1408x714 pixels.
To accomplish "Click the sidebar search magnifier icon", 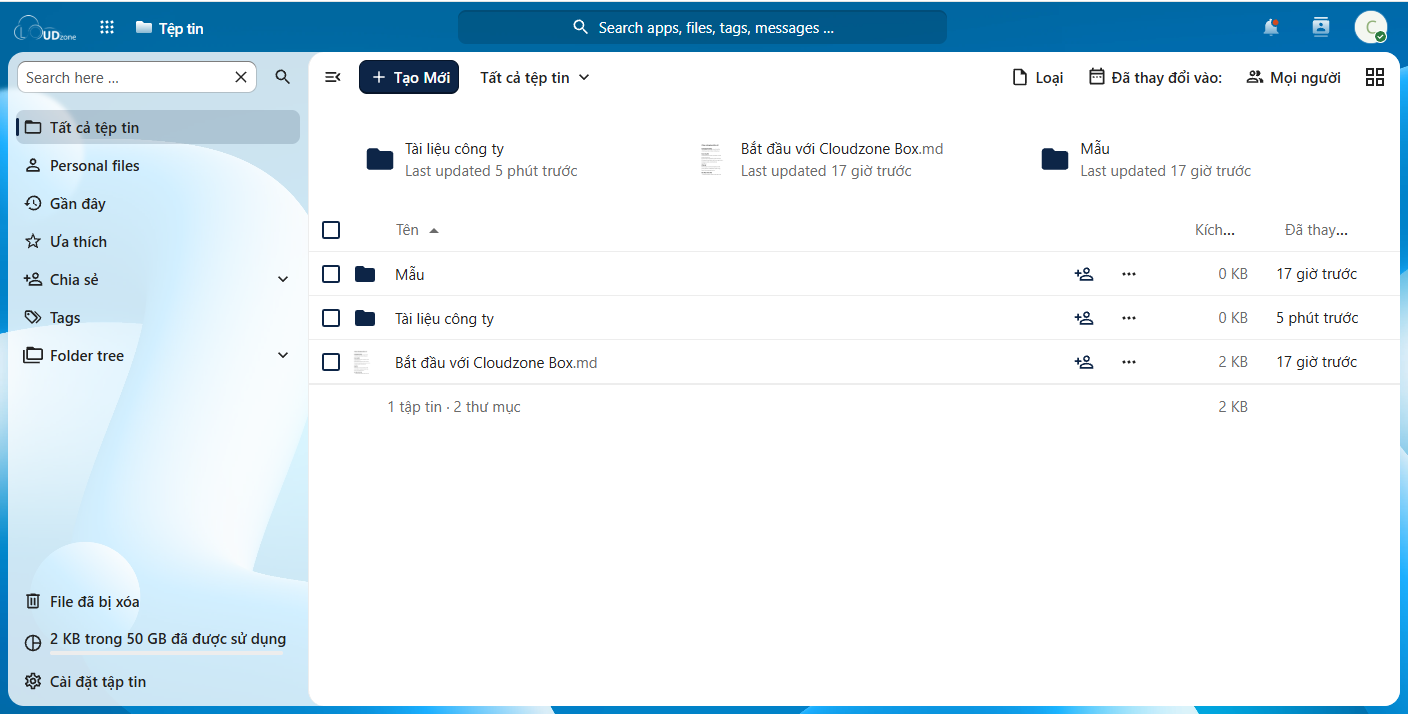I will pos(283,77).
